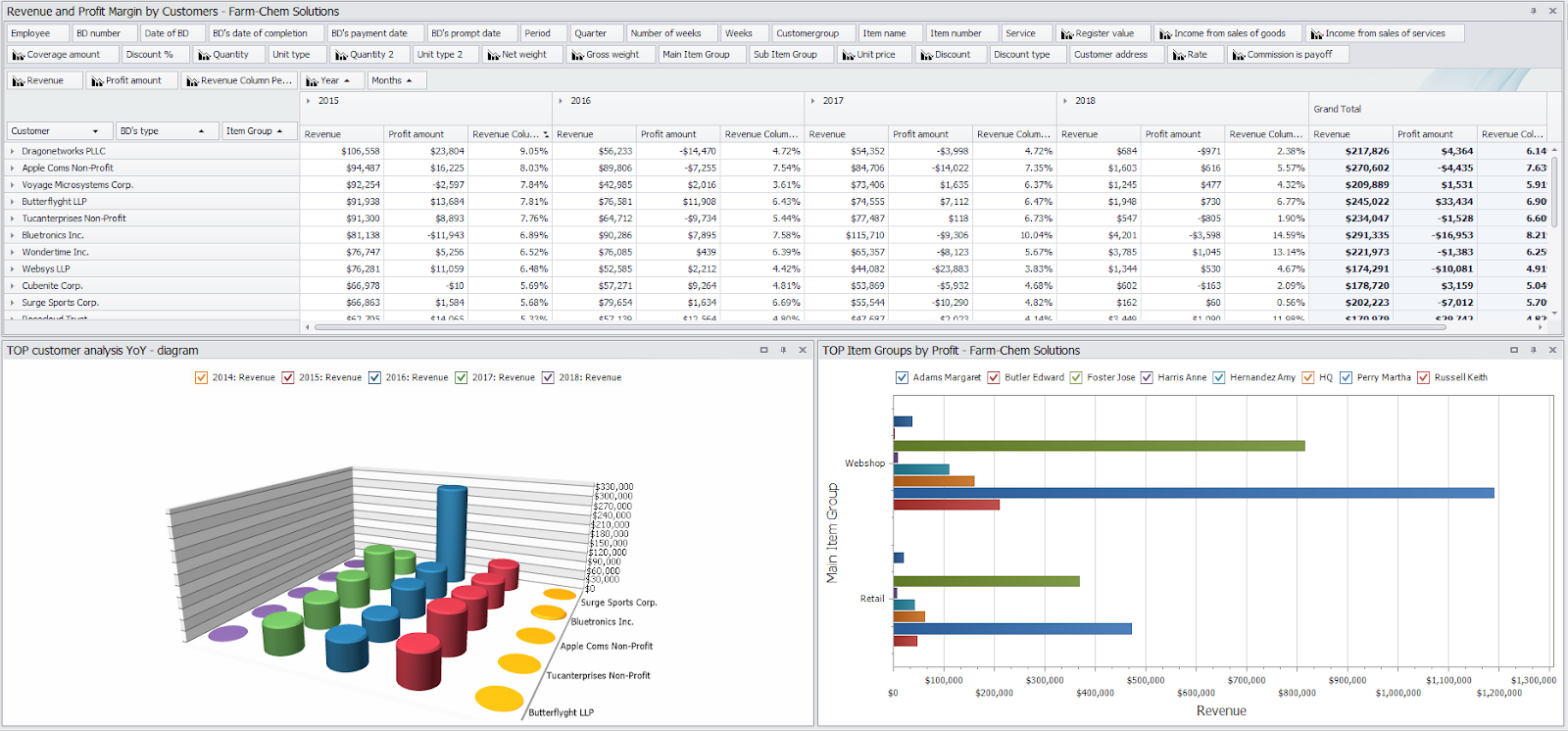Click the Item Group row field
Screen dimensions: 1568x731
click(x=260, y=131)
